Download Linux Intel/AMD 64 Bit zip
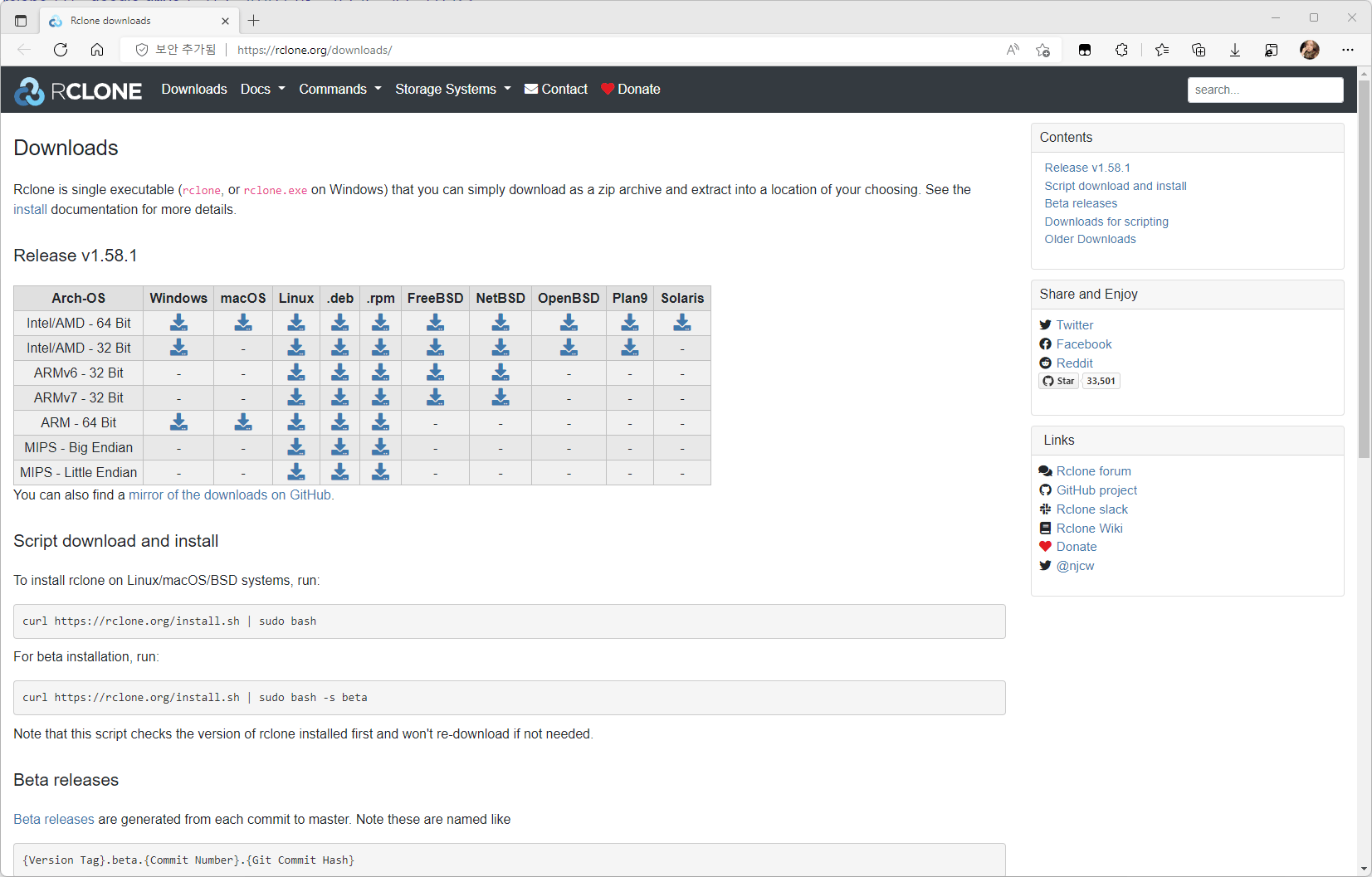The image size is (1372, 877). (x=296, y=323)
